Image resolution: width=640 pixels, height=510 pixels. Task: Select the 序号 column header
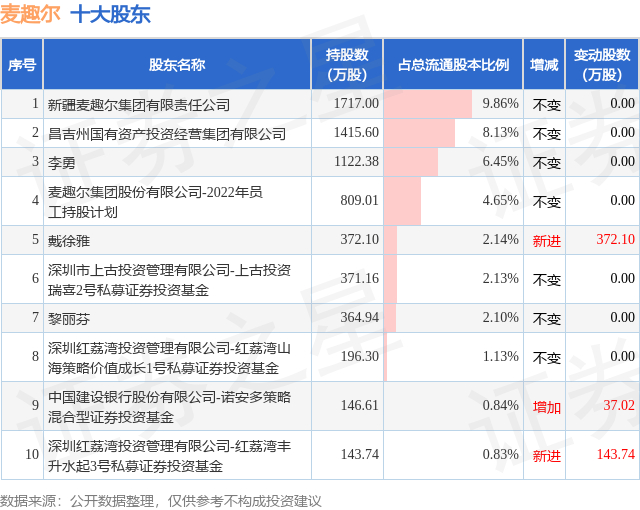[x=22, y=64]
